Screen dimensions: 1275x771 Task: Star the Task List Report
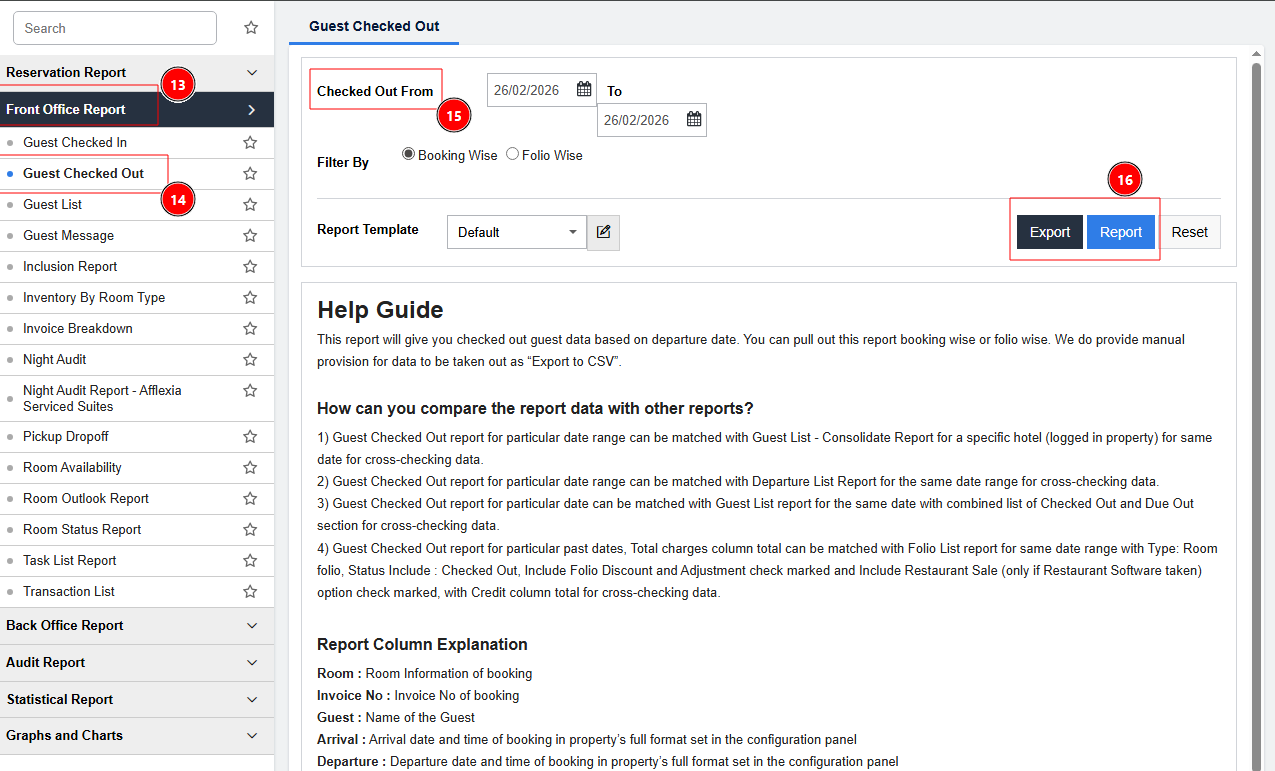click(250, 561)
